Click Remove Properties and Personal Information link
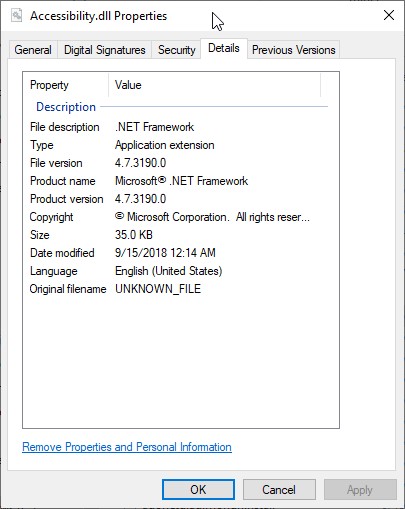 point(127,447)
